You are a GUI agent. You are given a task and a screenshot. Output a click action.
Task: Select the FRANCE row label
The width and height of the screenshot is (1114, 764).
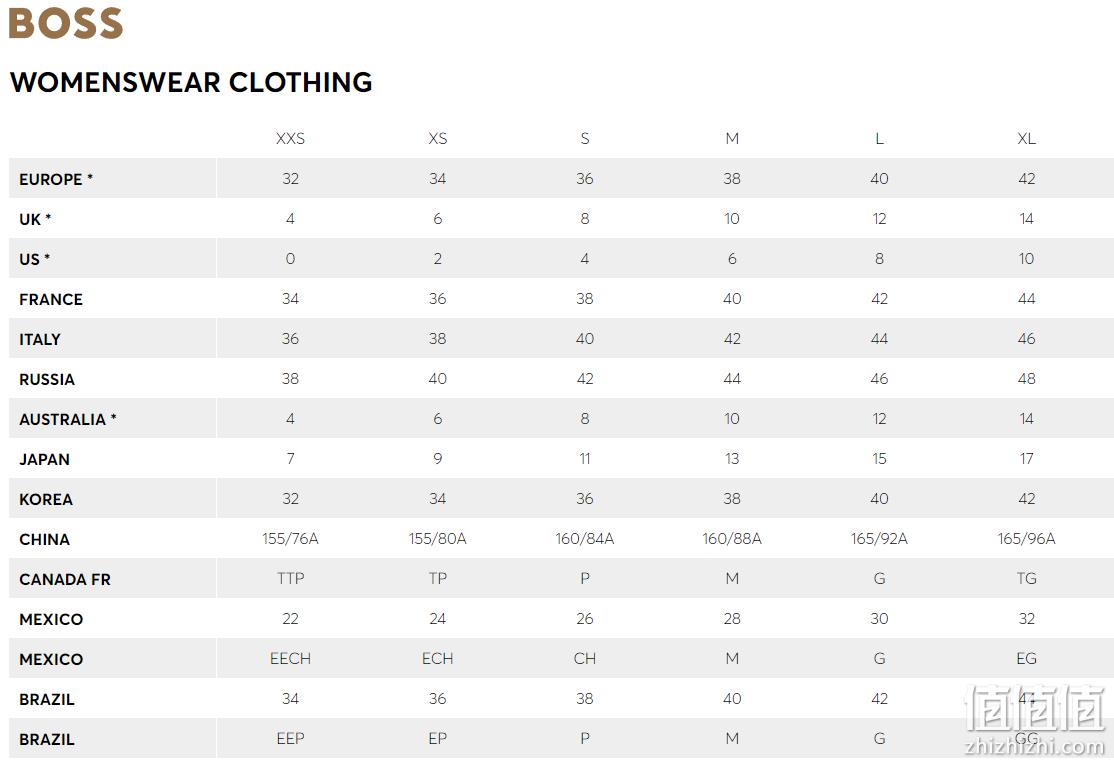pyautogui.click(x=51, y=299)
